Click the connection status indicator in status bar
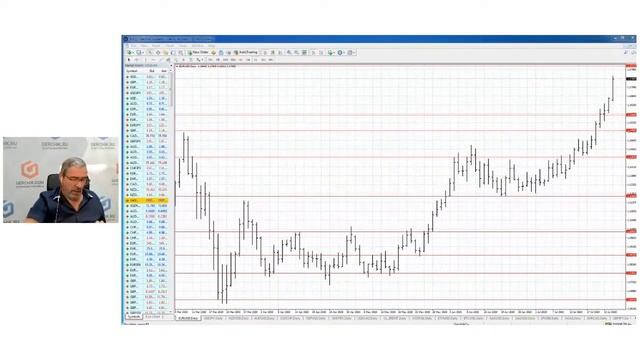Image resolution: width=640 pixels, height=360 pixels. pos(618,324)
